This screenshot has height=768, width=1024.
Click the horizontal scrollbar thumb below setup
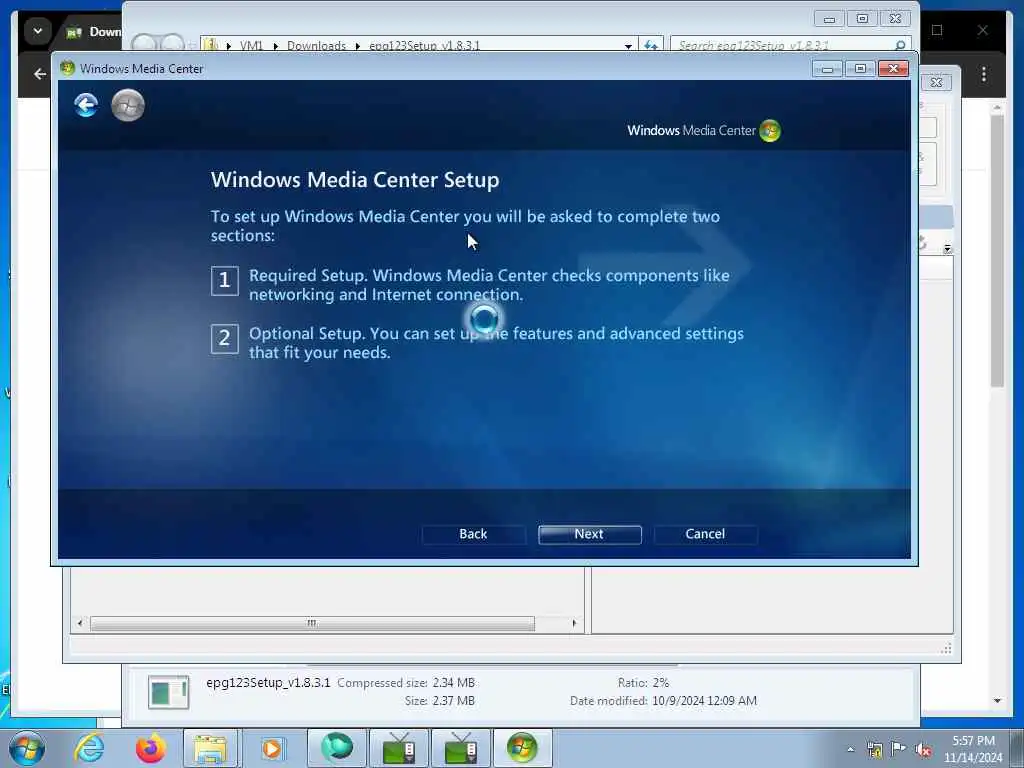(312, 623)
